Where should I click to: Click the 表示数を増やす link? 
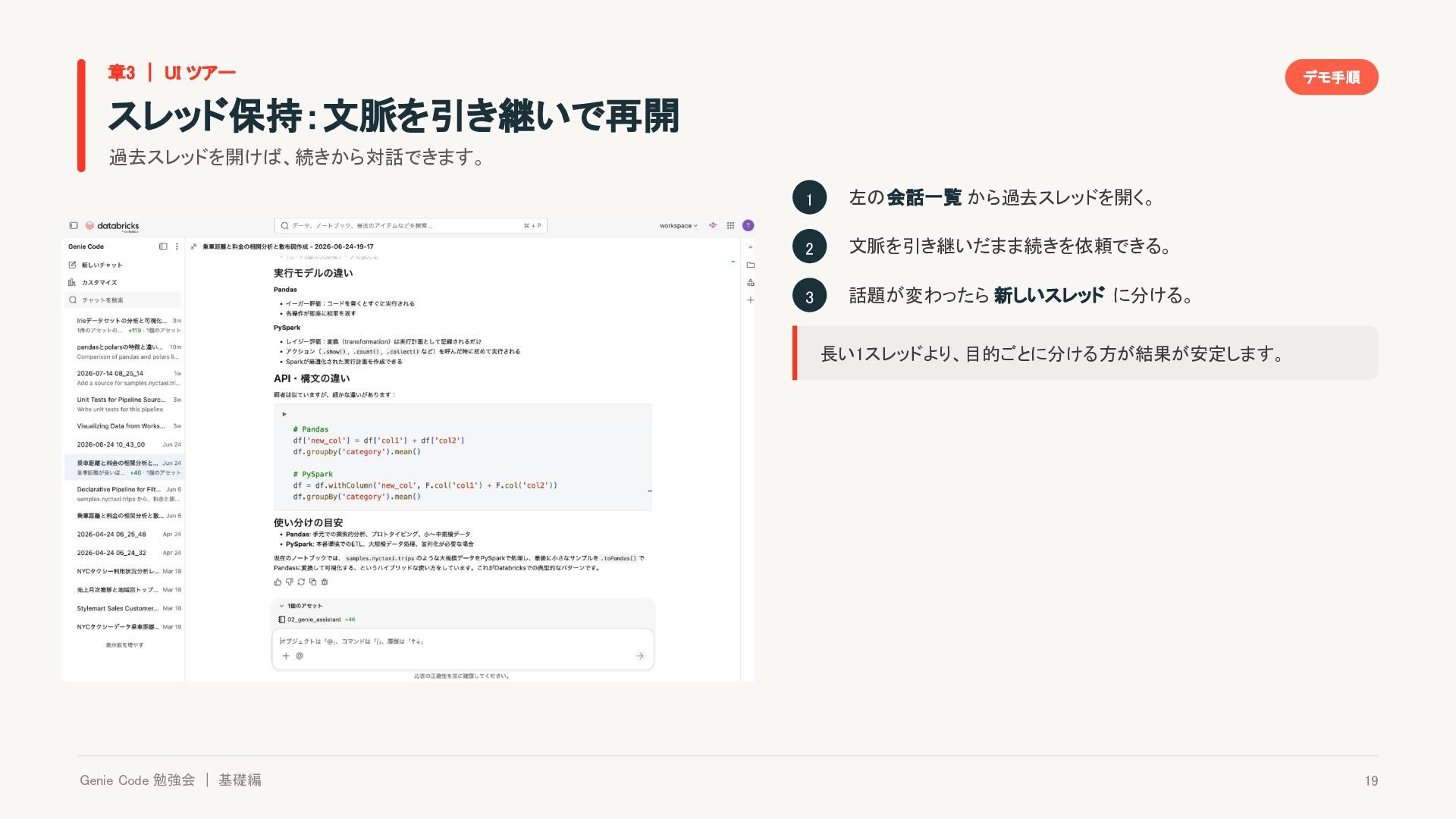click(124, 645)
